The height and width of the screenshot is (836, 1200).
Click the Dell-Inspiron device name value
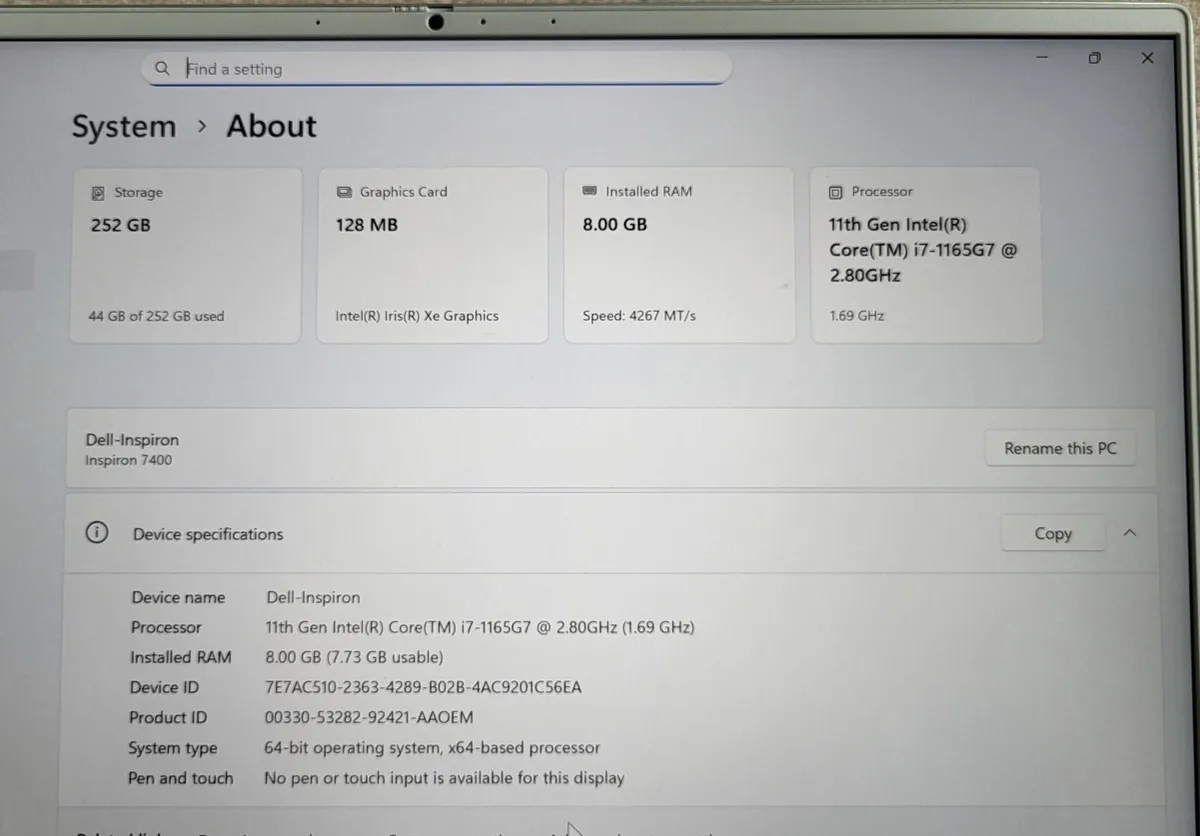coord(313,597)
